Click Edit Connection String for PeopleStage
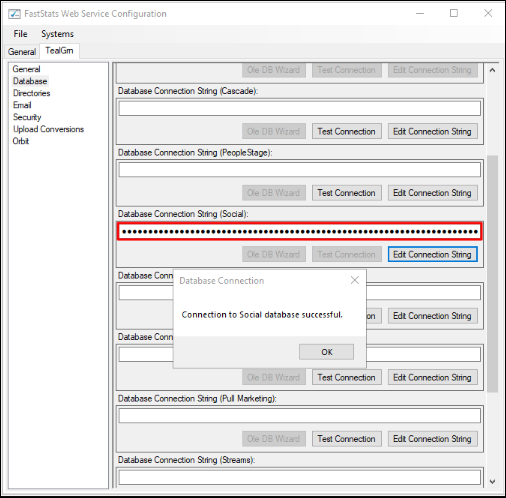506x498 pixels. click(432, 193)
